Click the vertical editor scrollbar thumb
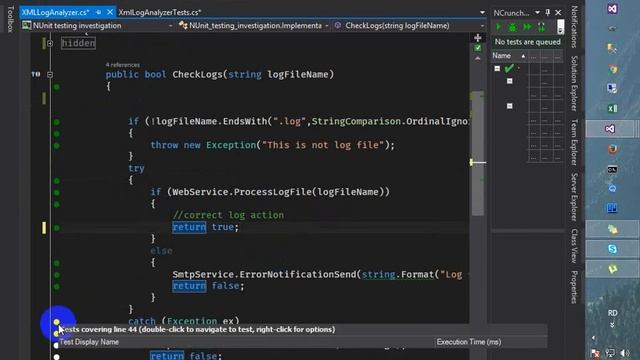Image resolution: width=640 pixels, height=360 pixels. 478,154
